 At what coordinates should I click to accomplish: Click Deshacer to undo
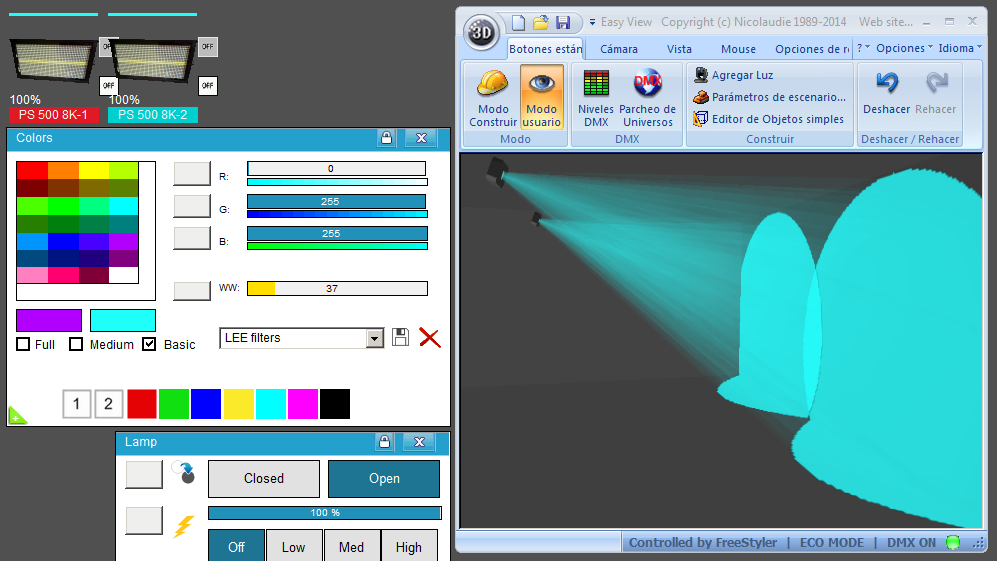(x=886, y=93)
